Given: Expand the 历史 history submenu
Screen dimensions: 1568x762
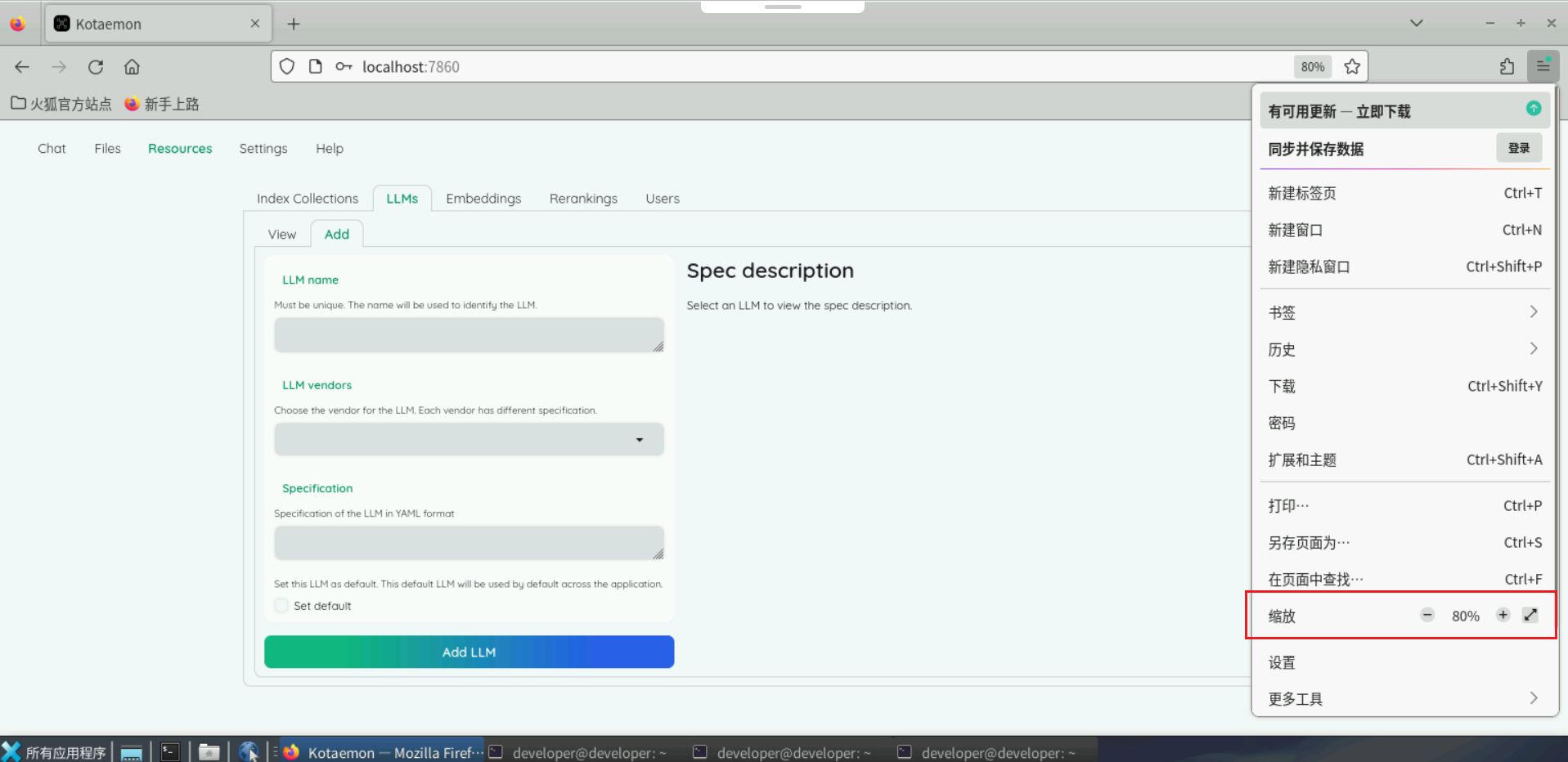Looking at the screenshot, I should click(x=1404, y=349).
